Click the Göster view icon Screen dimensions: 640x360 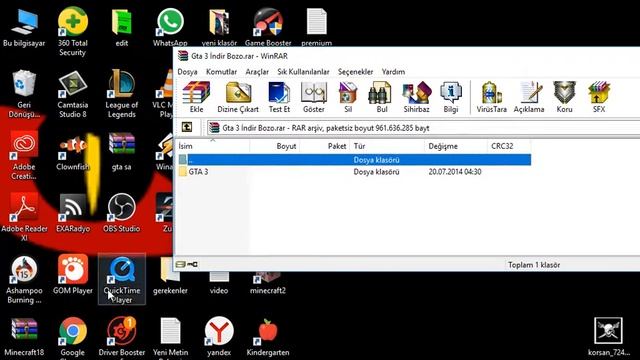pos(314,97)
